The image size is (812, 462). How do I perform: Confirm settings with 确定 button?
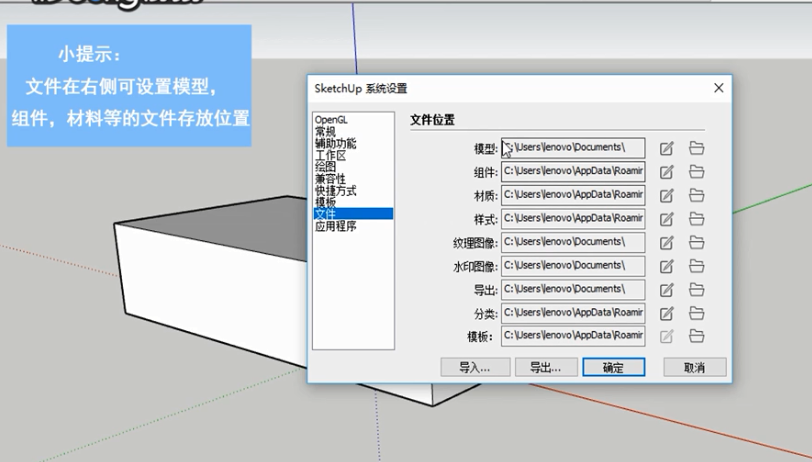[614, 367]
